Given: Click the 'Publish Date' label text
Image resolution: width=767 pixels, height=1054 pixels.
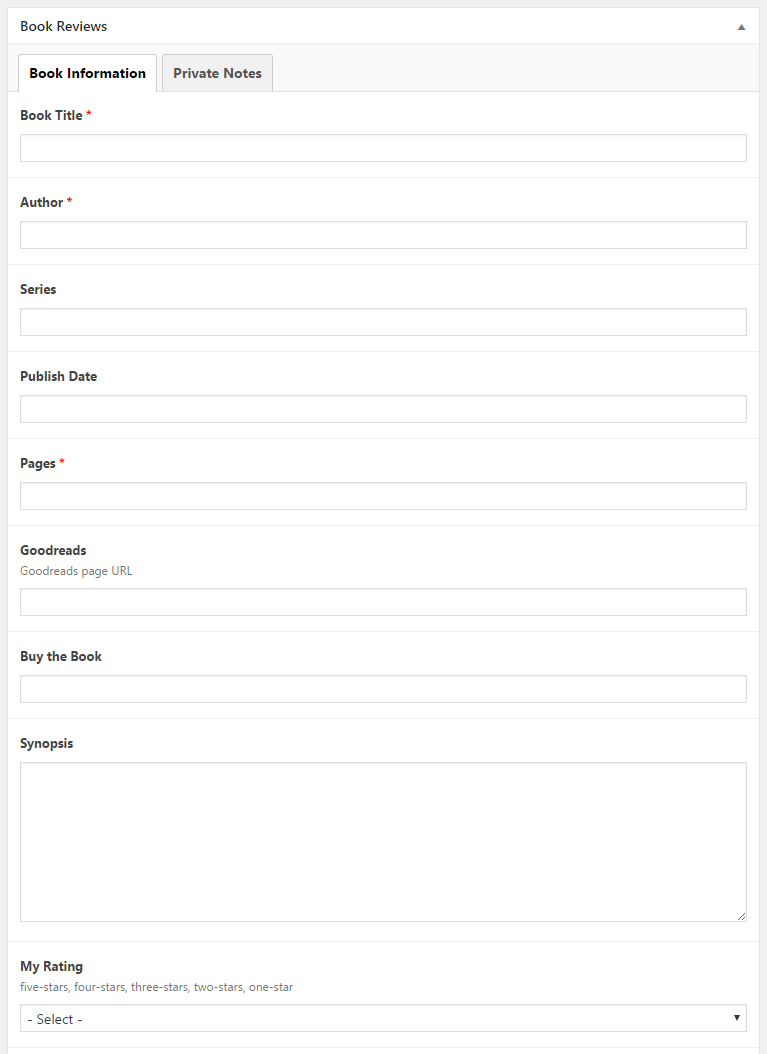Looking at the screenshot, I should (58, 376).
